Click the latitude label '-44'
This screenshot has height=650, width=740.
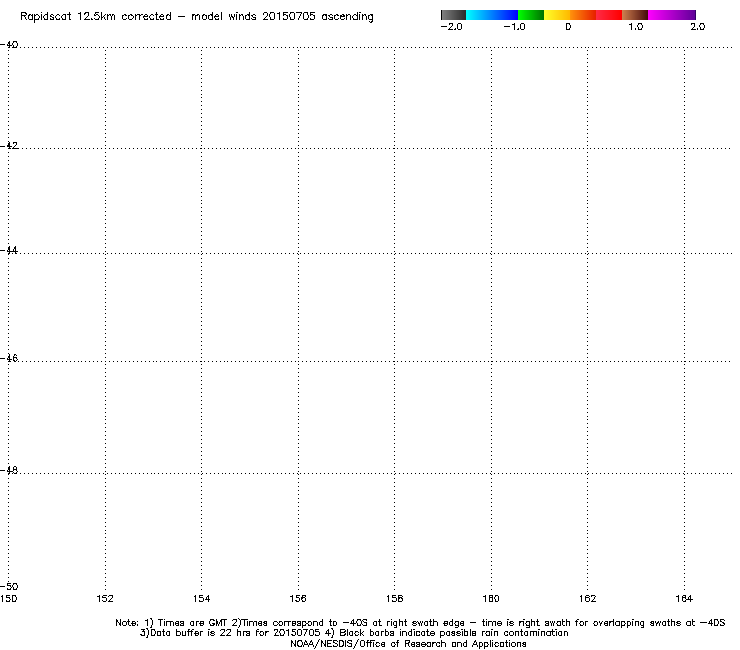9,250
